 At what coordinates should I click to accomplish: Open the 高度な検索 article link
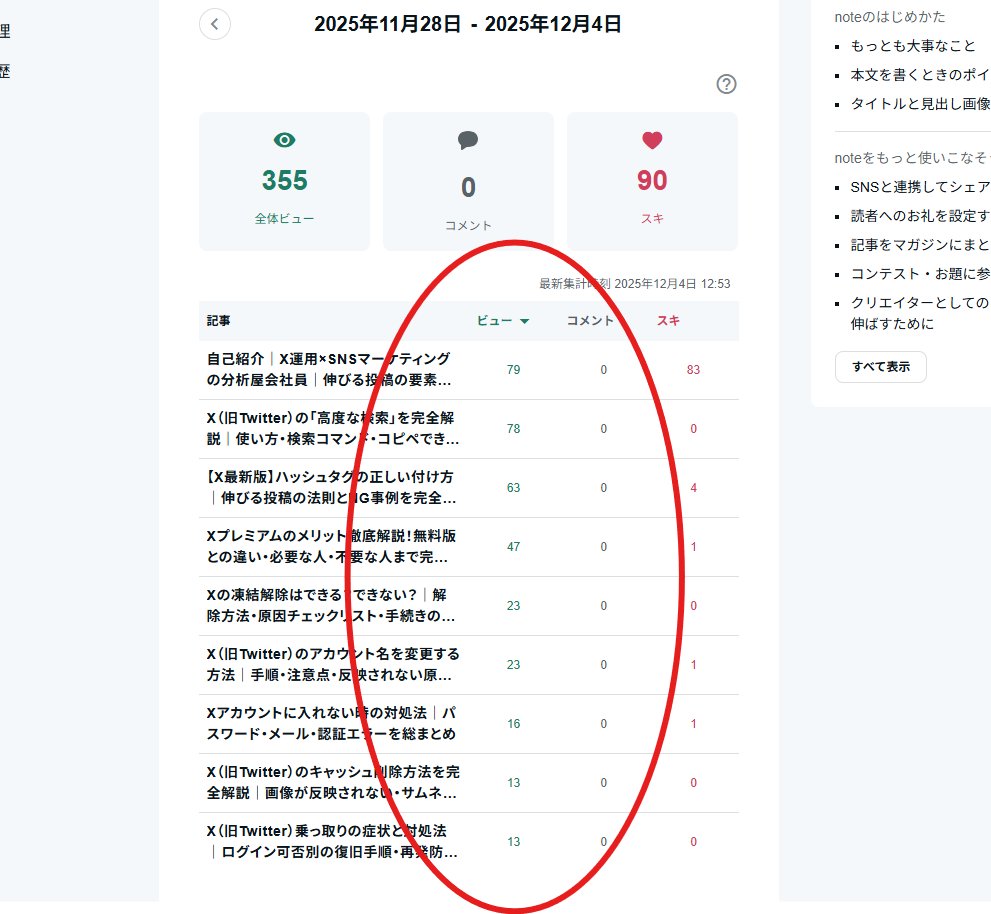click(332, 428)
